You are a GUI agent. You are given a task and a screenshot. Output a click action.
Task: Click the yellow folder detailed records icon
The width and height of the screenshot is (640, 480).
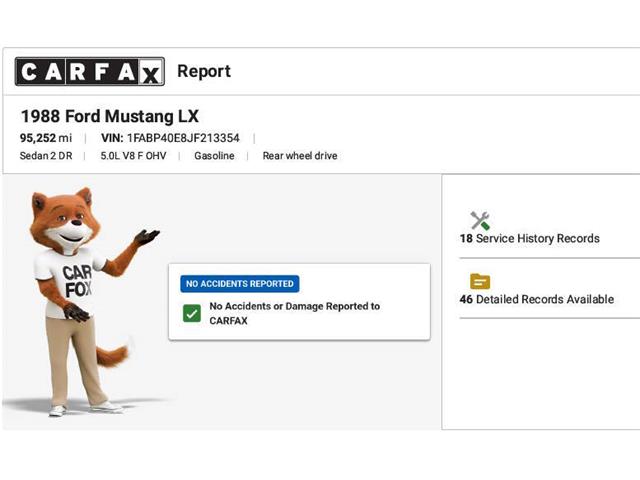click(x=480, y=281)
